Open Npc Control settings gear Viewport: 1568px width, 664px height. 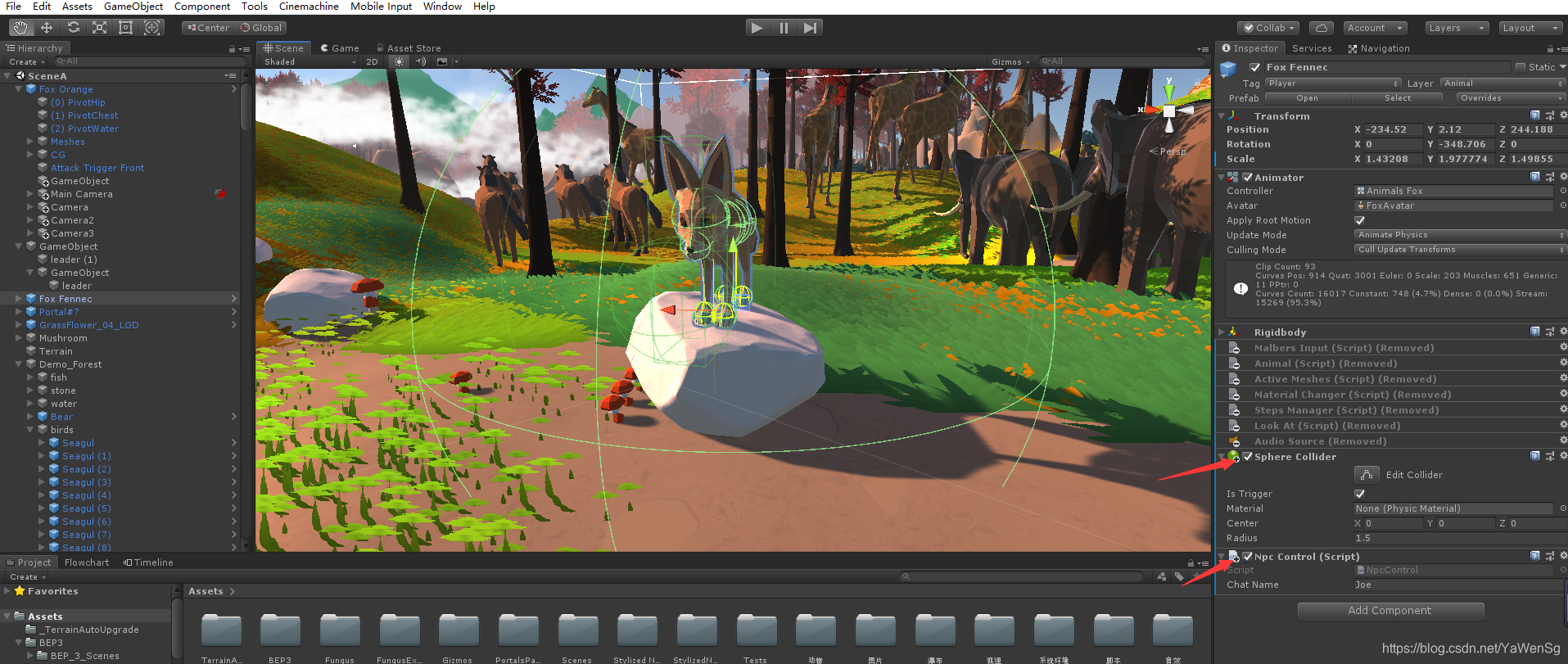(1562, 556)
